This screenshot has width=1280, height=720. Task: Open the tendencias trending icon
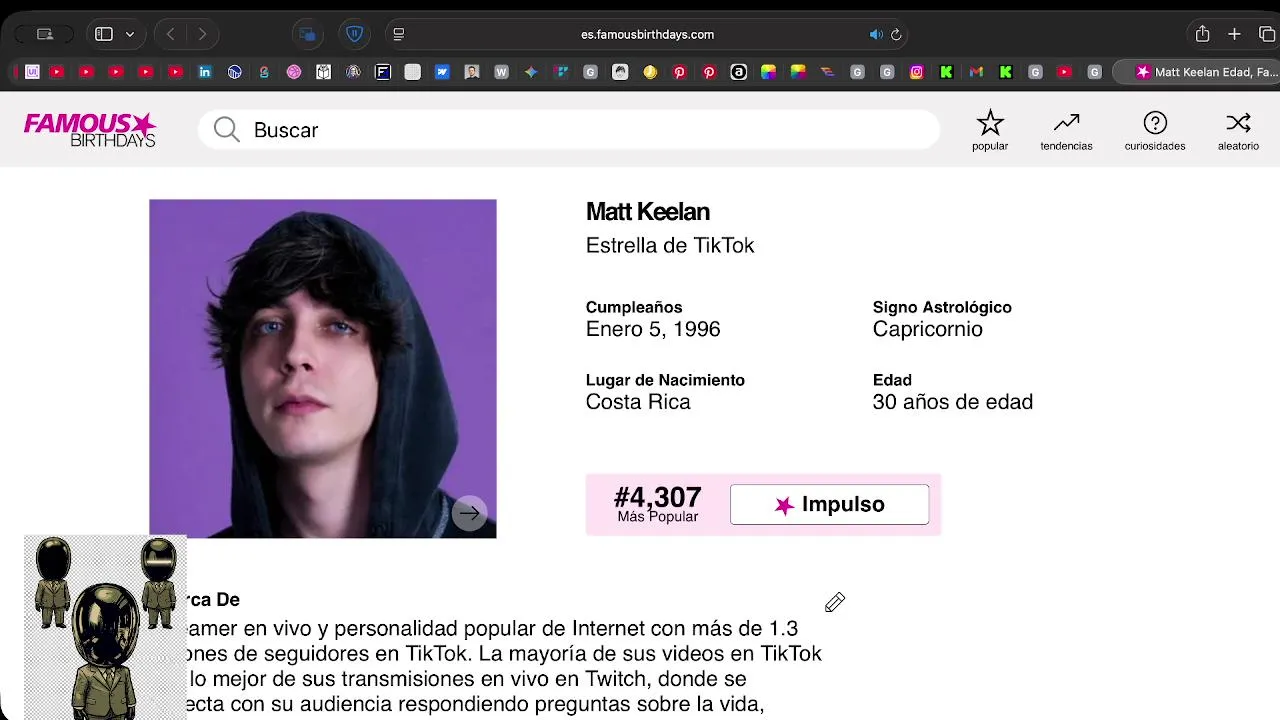(1066, 130)
